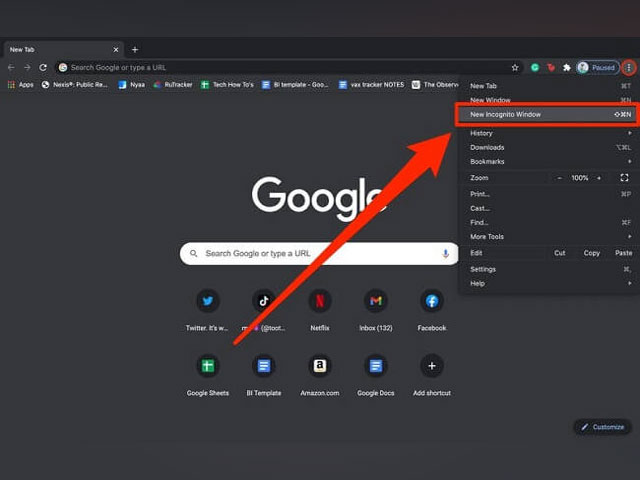Open the BI template bookmark
The height and width of the screenshot is (480, 640).
[295, 84]
